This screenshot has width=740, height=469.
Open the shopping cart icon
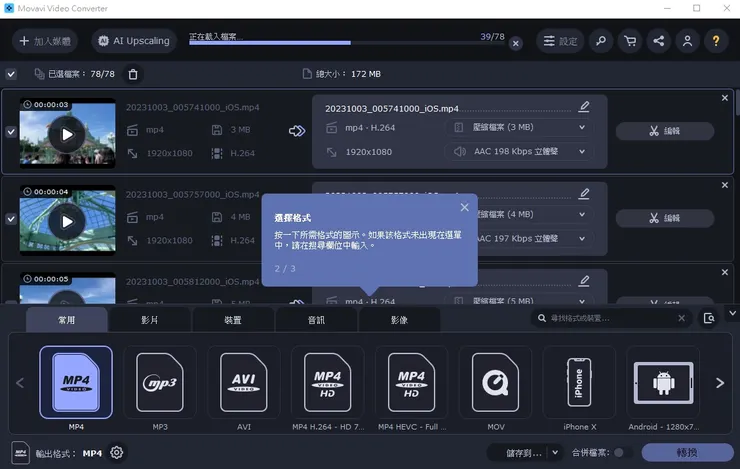tap(630, 41)
